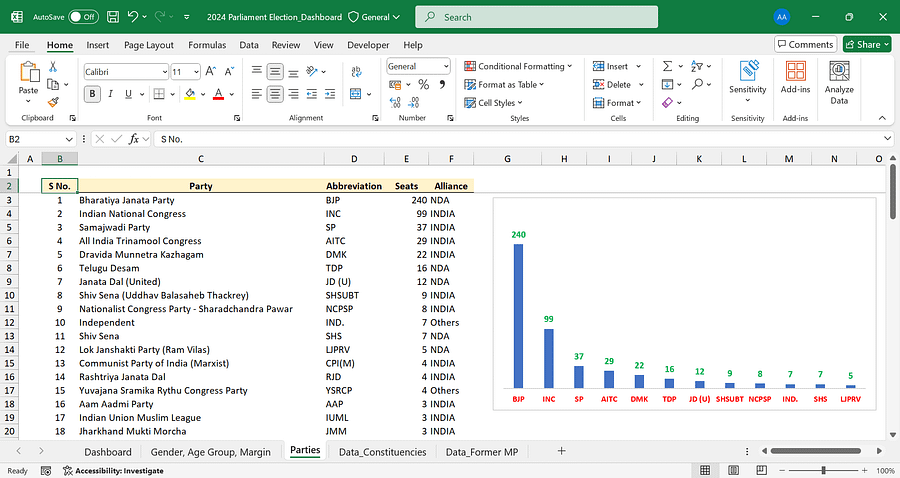Click the Orientation text angle icon
Viewport: 900px width, 478px height.
click(312, 71)
